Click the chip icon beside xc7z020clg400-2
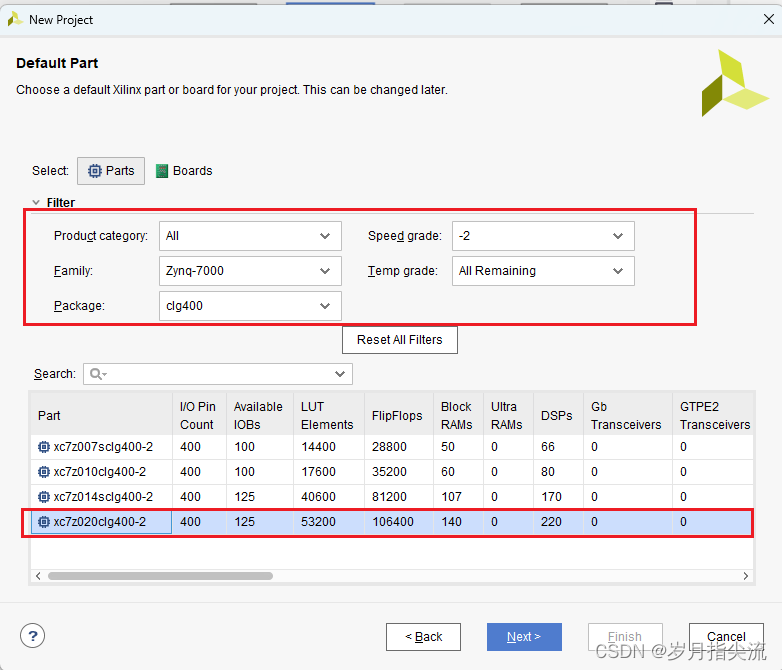The image size is (782, 670). pos(44,522)
